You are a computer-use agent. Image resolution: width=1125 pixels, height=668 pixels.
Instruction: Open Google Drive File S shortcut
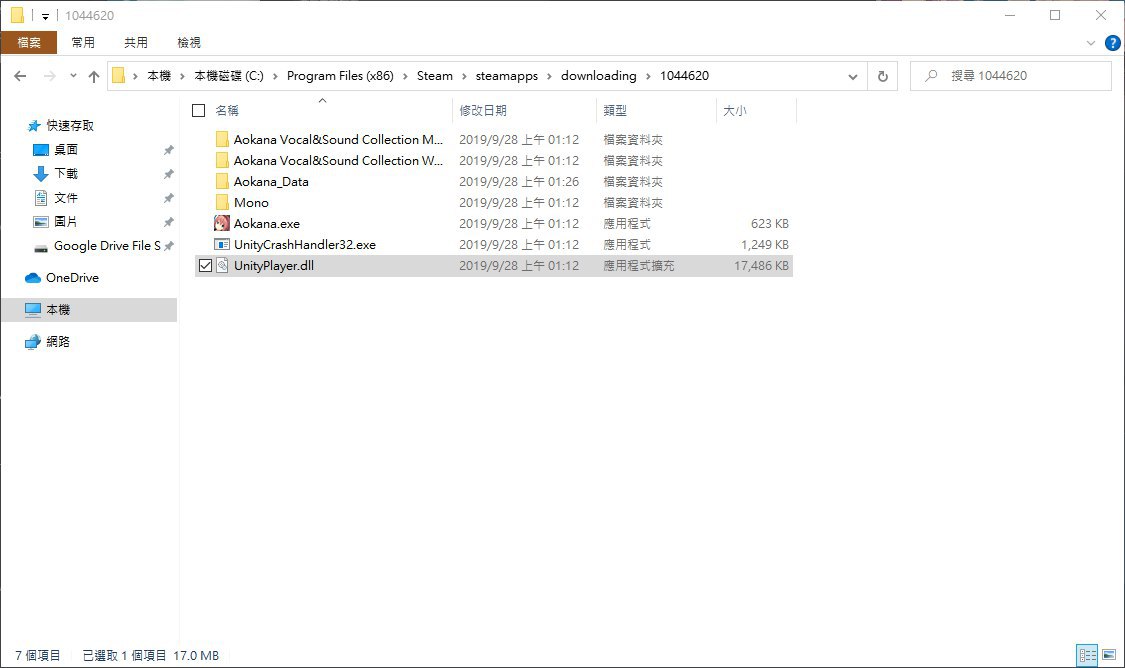pyautogui.click(x=107, y=245)
